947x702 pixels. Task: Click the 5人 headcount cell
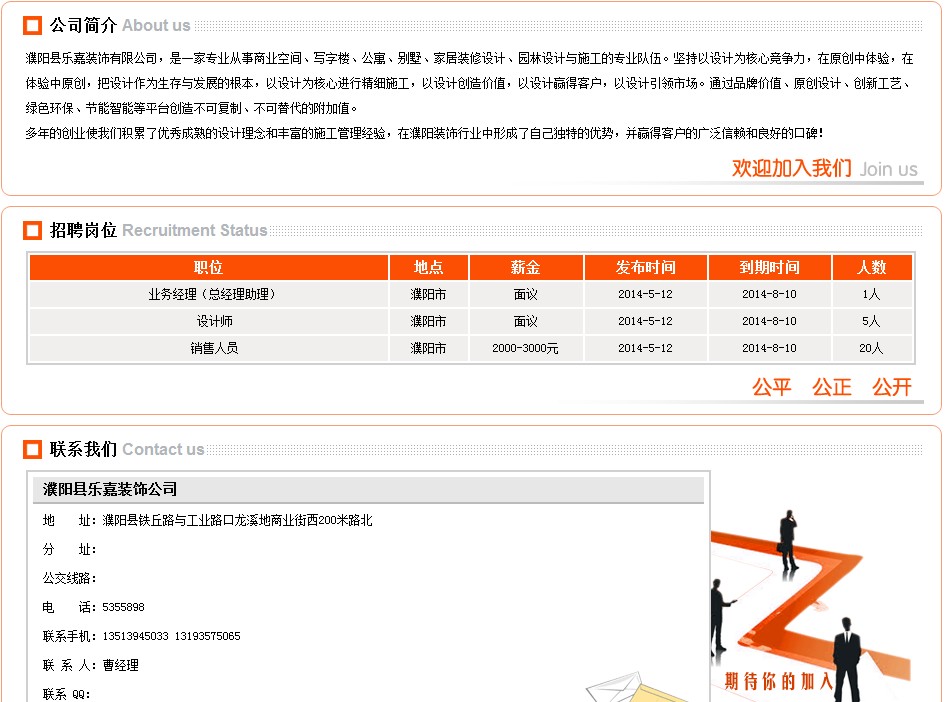point(871,321)
